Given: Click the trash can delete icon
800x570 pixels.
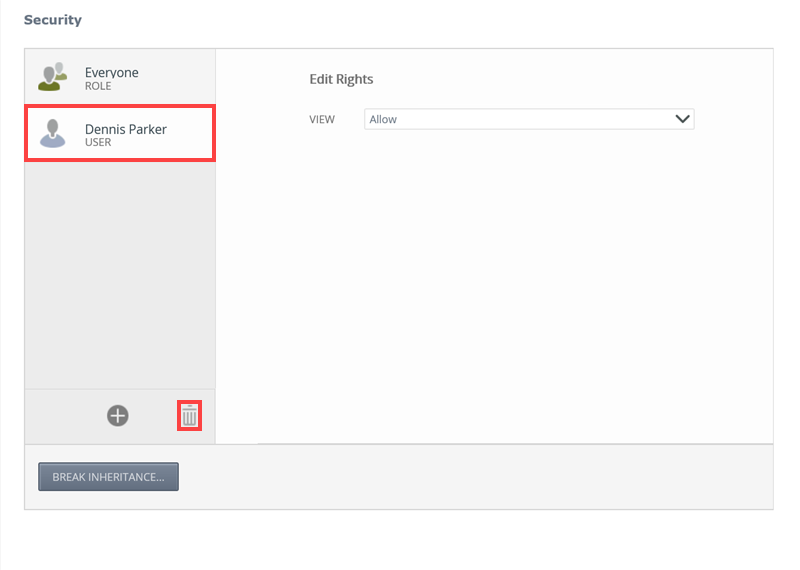Looking at the screenshot, I should point(189,415).
